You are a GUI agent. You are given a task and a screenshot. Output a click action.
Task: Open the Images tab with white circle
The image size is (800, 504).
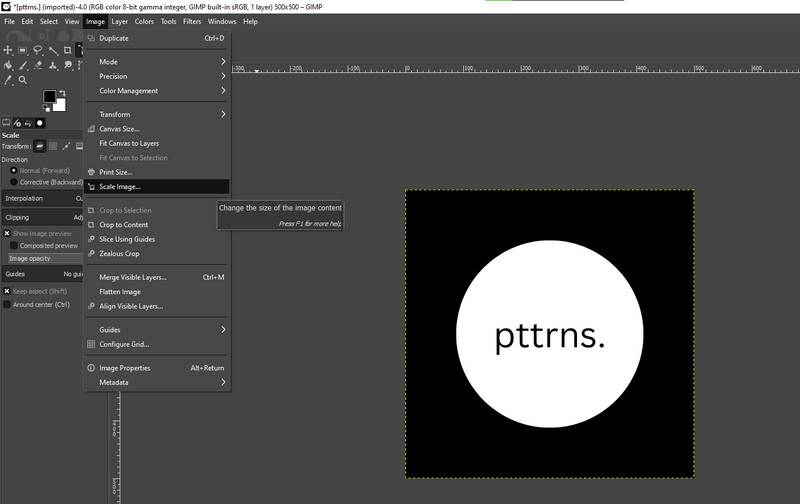40,123
